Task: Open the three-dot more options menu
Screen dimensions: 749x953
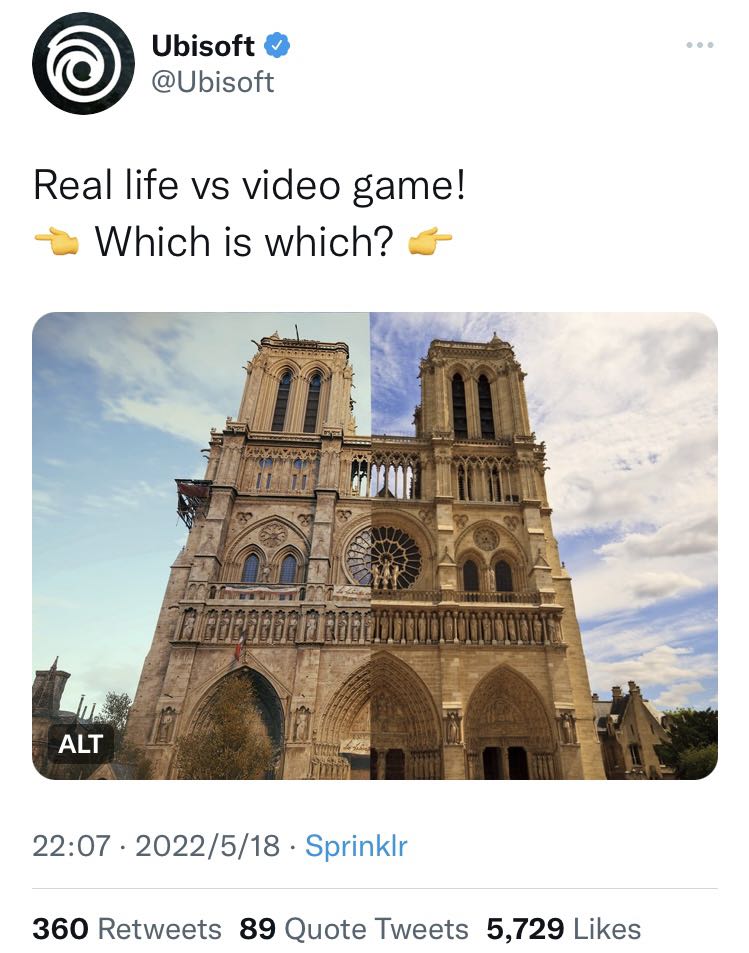Action: coord(700,45)
